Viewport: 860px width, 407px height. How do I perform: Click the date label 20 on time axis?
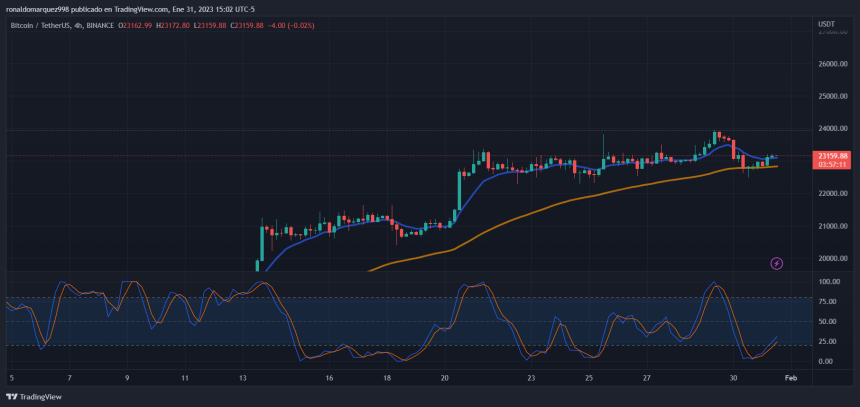444,378
